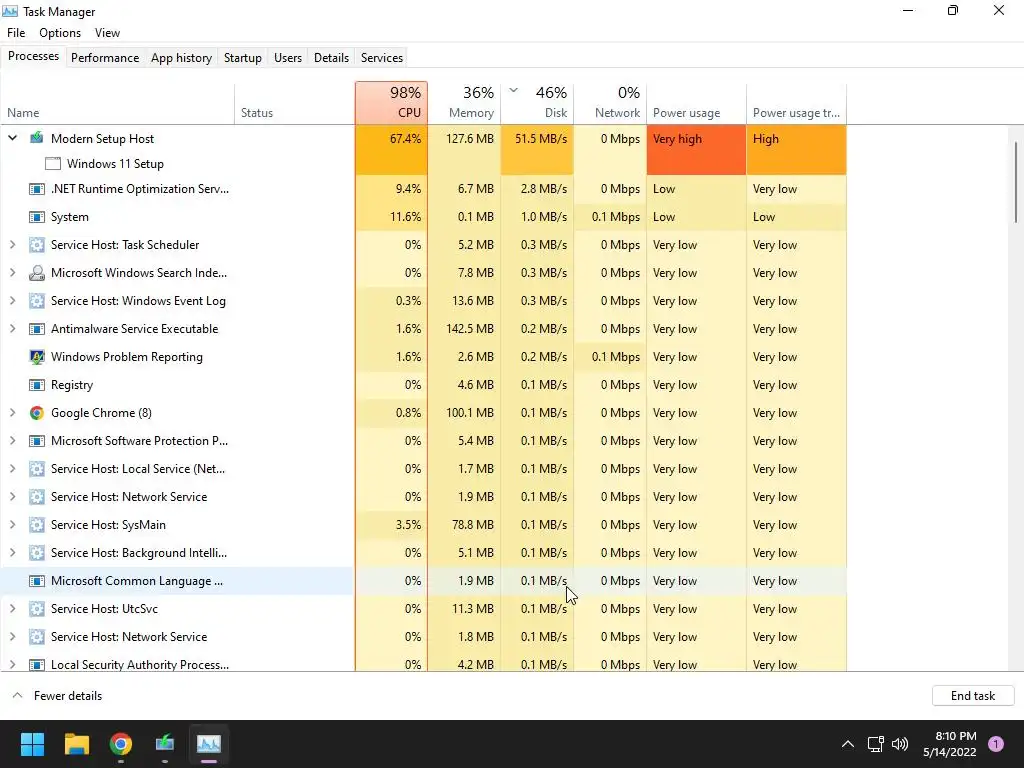
Task: Click the network tray icon
Action: 875,744
